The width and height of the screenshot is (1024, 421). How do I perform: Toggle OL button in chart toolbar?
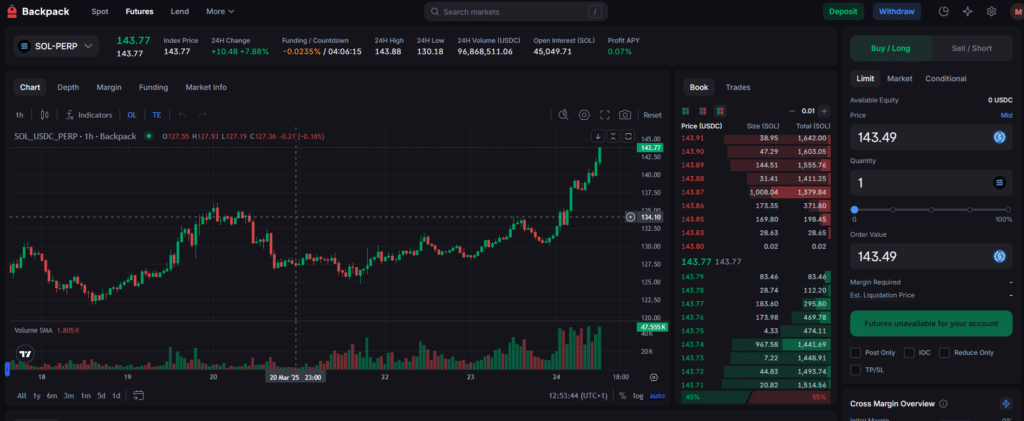coord(132,115)
